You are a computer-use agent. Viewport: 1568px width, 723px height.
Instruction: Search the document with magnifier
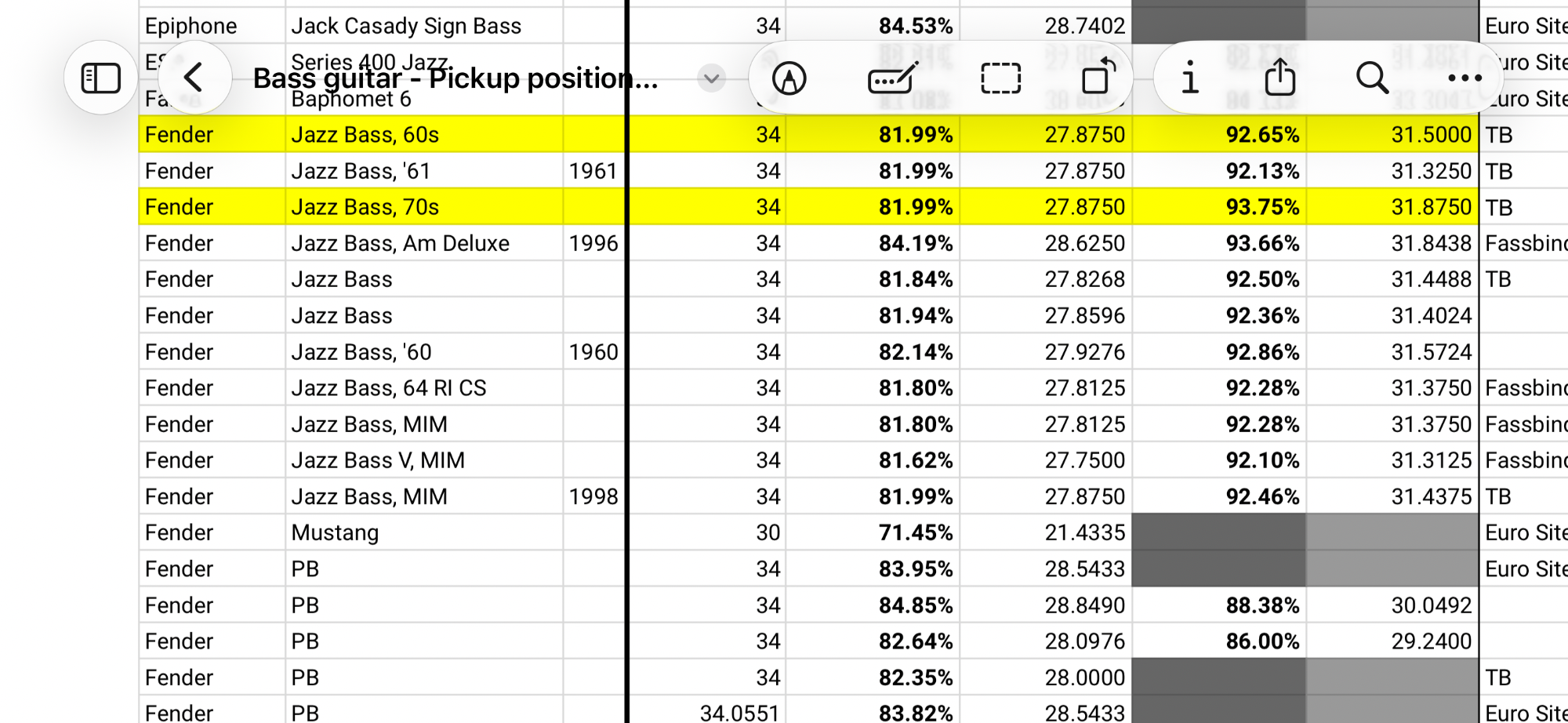pyautogui.click(x=1373, y=78)
